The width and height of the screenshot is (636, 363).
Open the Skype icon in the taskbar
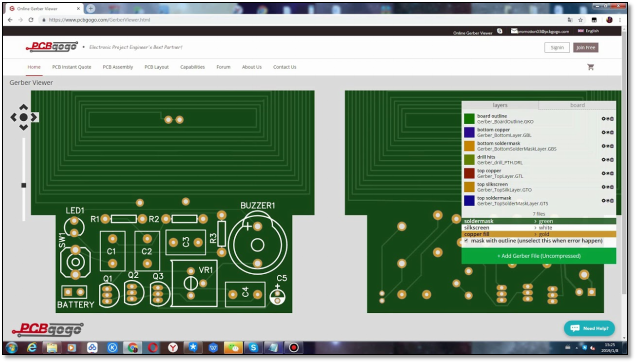(x=254, y=348)
